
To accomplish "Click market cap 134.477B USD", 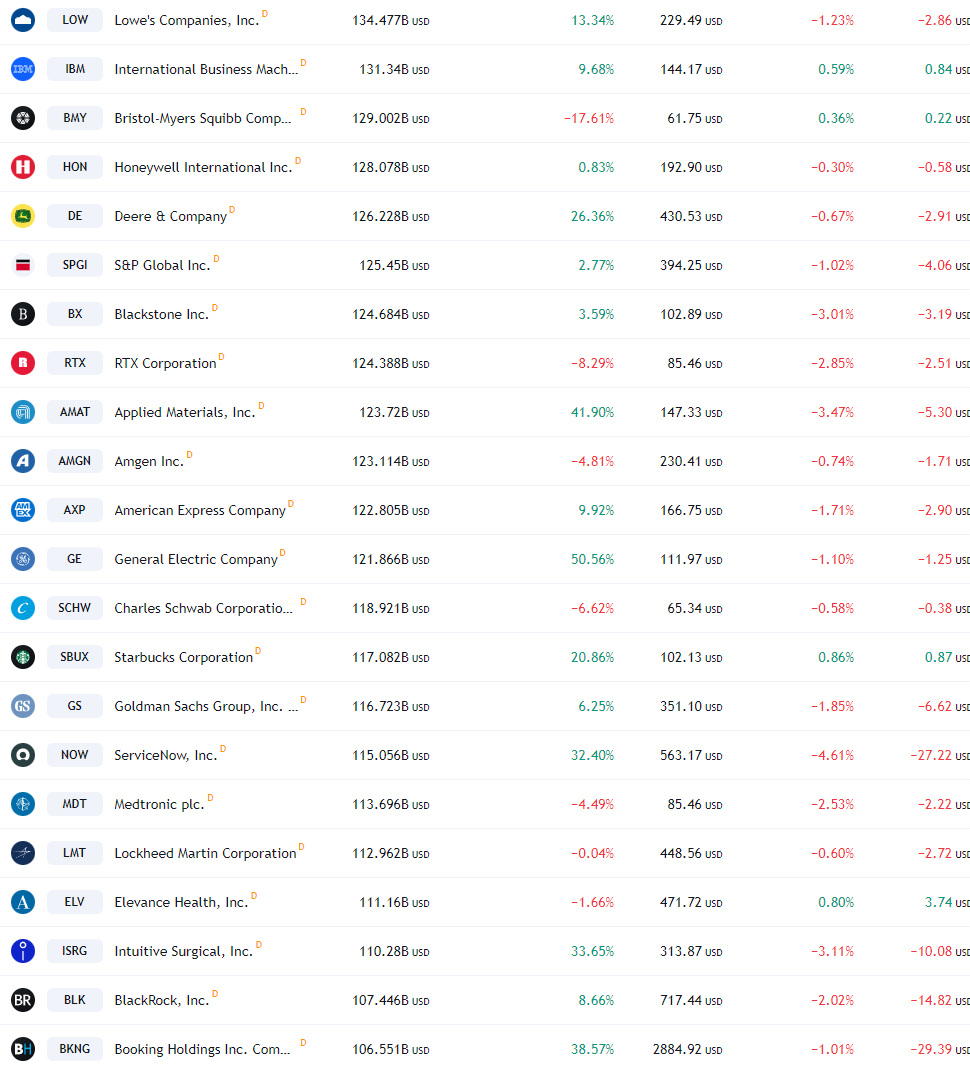I will click(x=391, y=21).
